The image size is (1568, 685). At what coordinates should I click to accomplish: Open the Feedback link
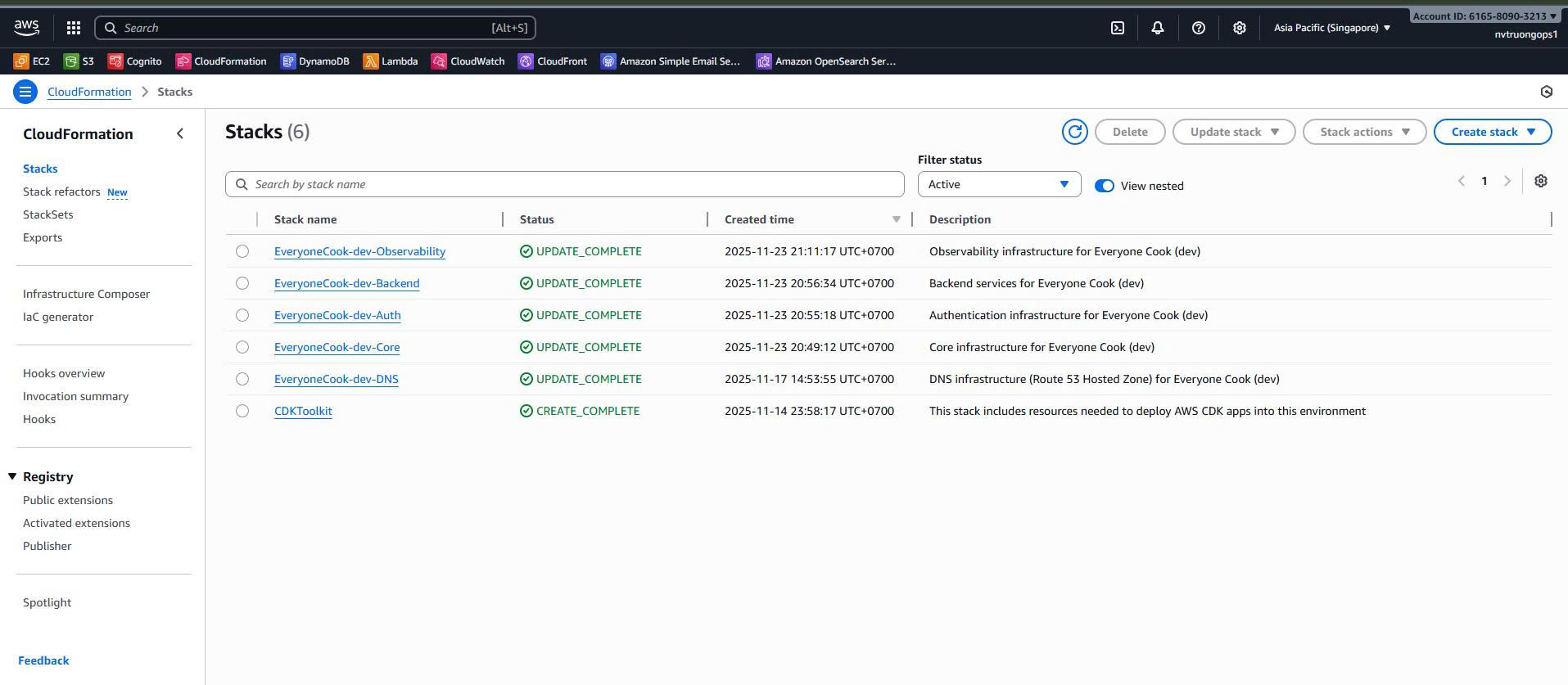pos(43,660)
